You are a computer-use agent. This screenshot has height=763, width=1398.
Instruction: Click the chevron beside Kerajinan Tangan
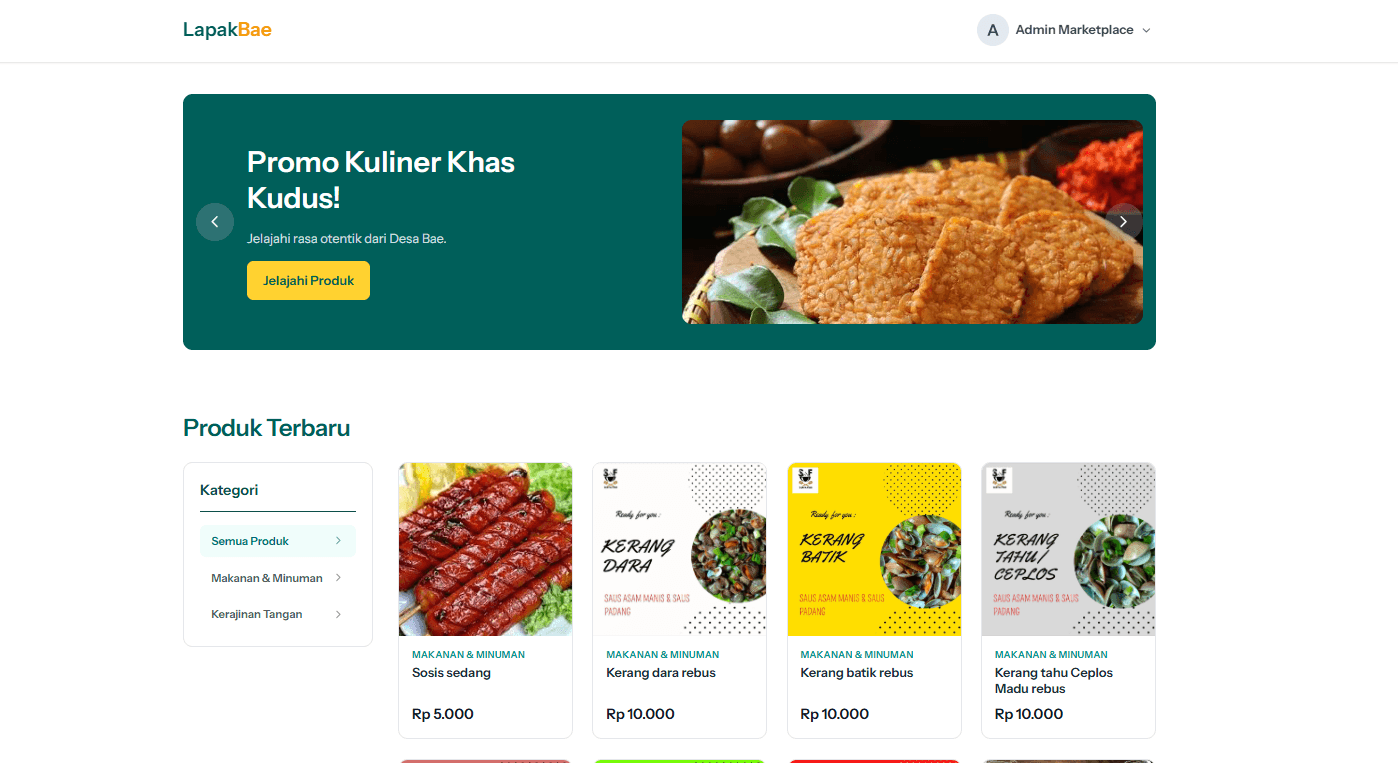(x=340, y=614)
